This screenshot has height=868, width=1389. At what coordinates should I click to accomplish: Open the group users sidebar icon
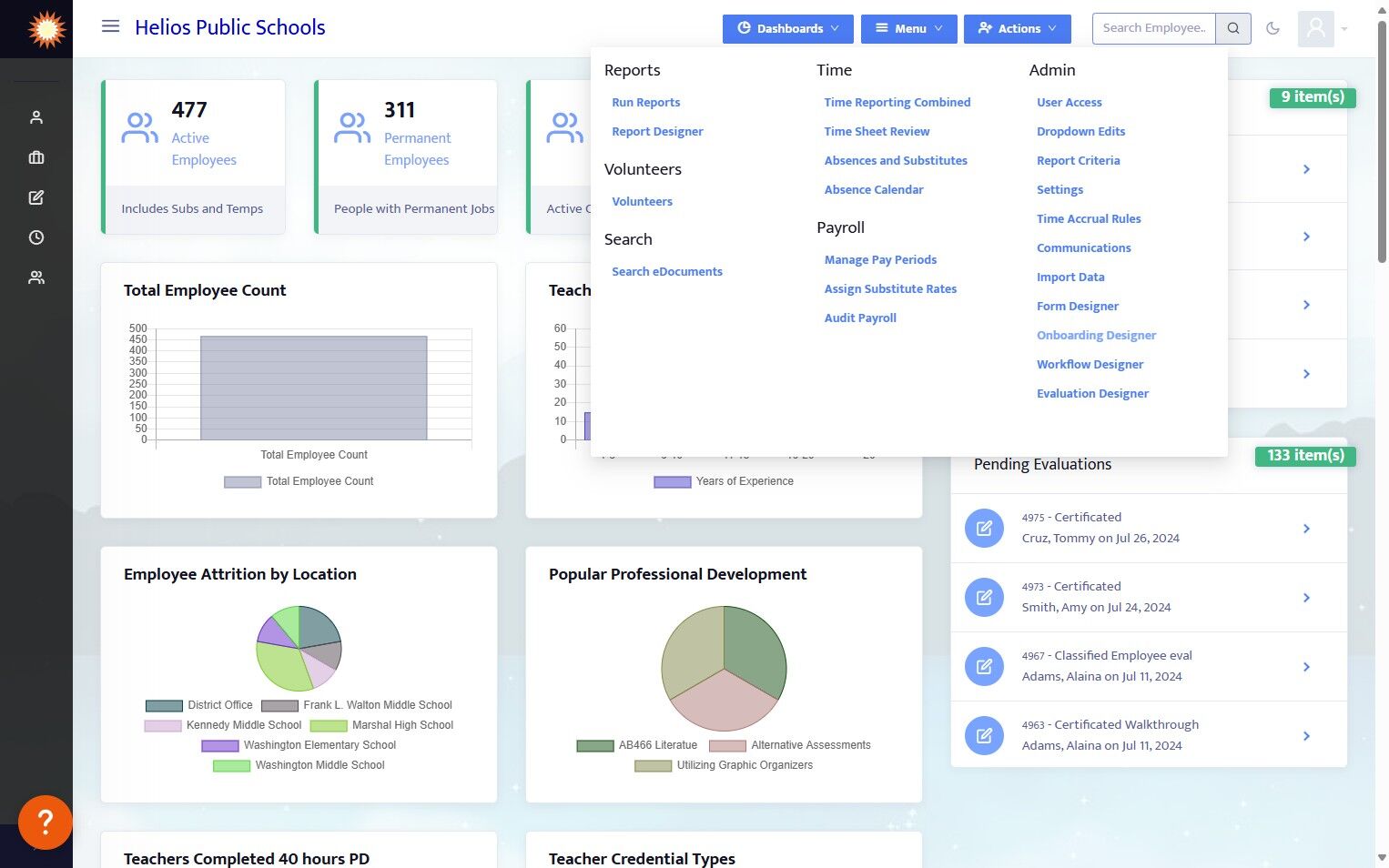[x=36, y=278]
